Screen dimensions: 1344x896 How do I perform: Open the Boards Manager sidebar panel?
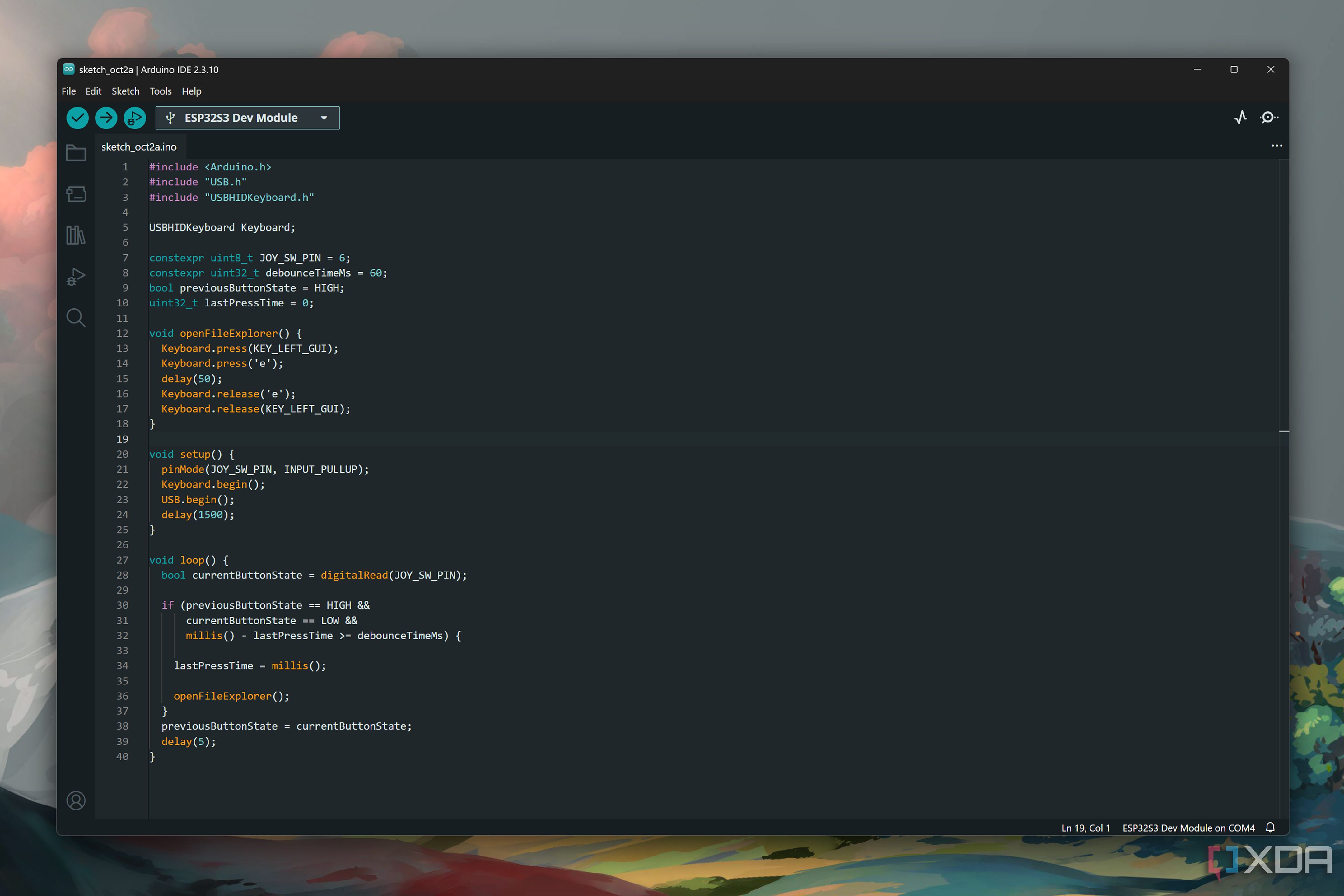(76, 194)
